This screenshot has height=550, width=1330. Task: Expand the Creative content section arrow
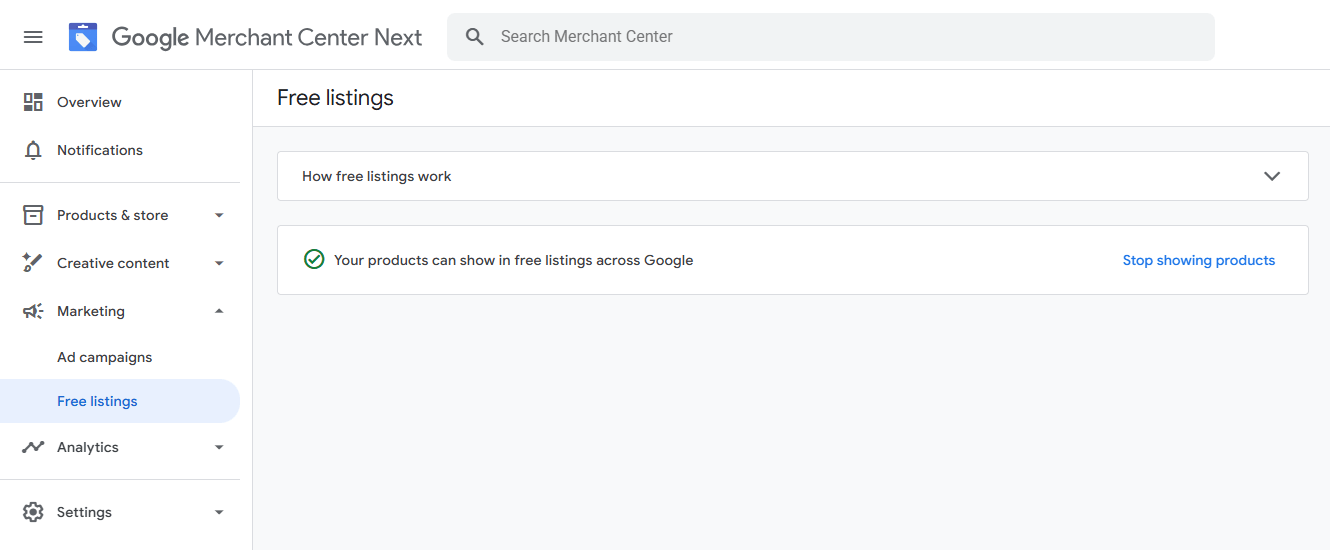(219, 263)
